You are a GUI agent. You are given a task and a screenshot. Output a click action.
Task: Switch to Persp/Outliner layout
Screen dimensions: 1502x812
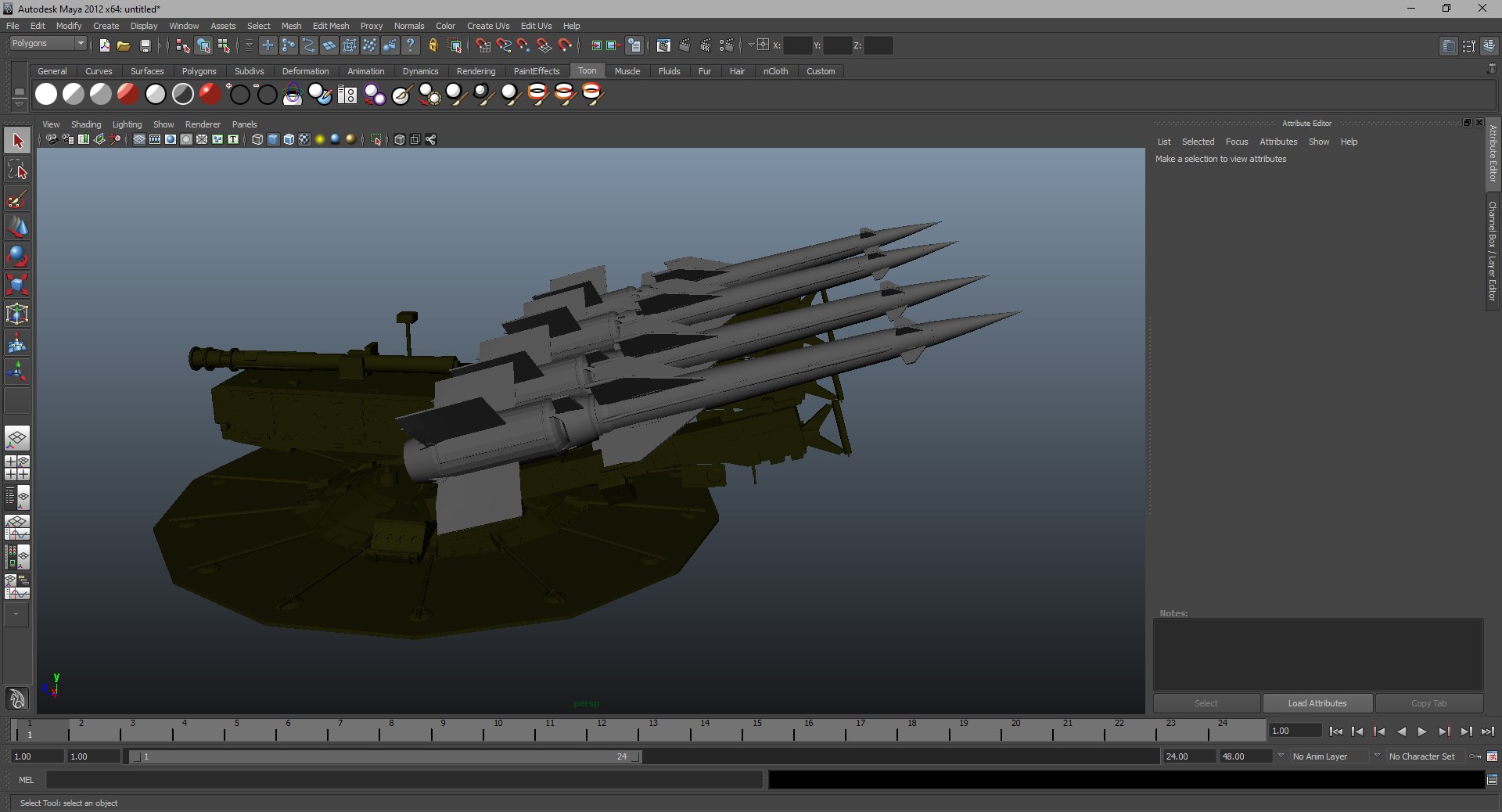pos(17,498)
